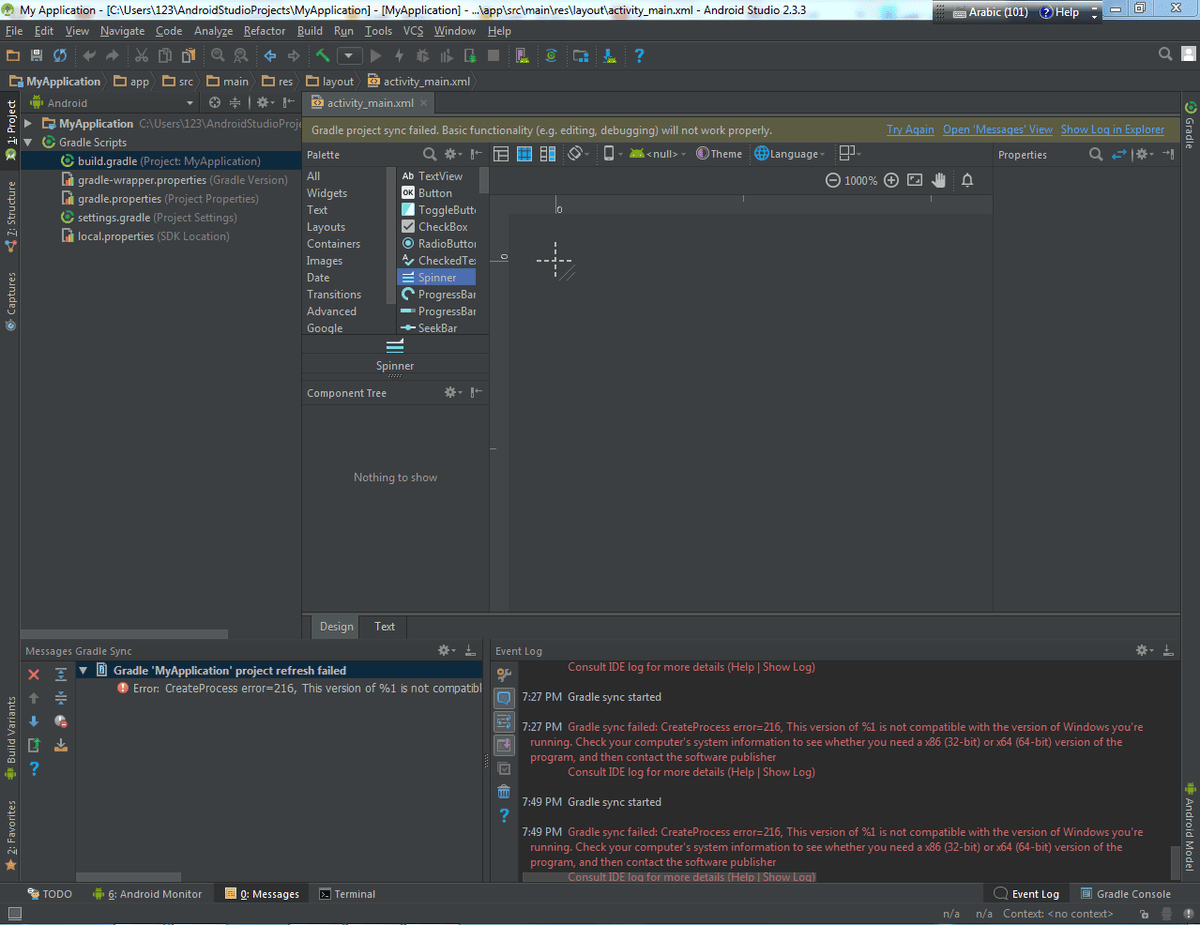1200x925 pixels.
Task: Toggle screen orientation in layout editor
Action: tap(578, 154)
